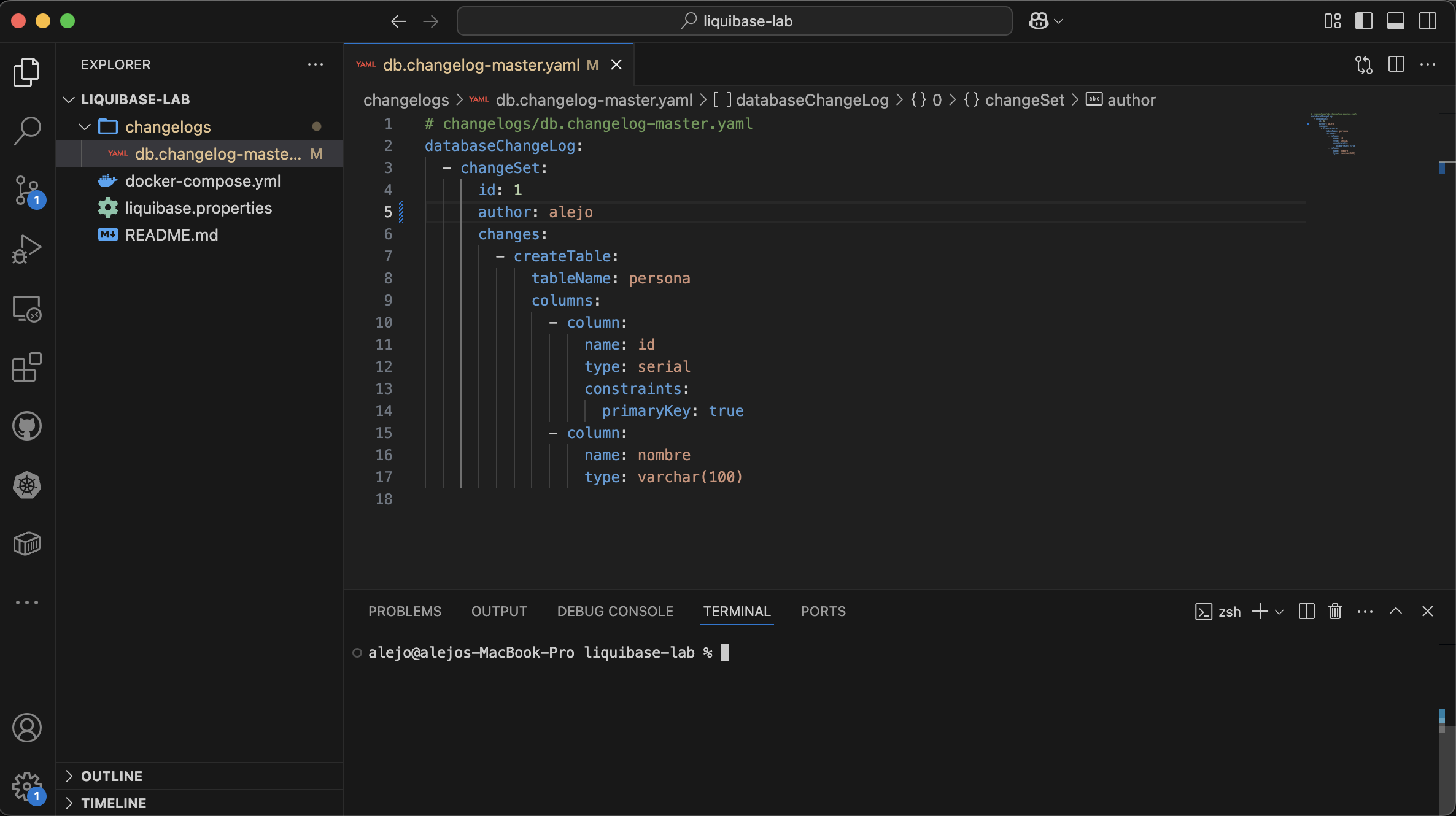Toggle the bottom panel visibility
This screenshot has width=1456, height=816.
tap(1396, 21)
